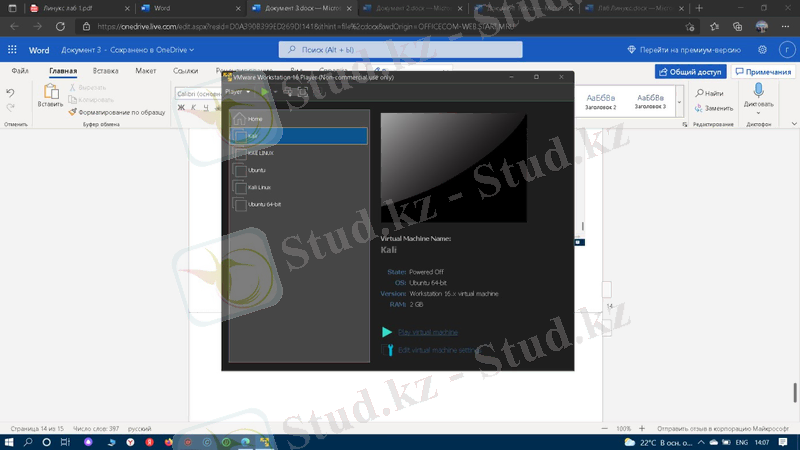The width and height of the screenshot is (800, 450).
Task: Click the green Play button in VMware toolbar
Action: (264, 92)
